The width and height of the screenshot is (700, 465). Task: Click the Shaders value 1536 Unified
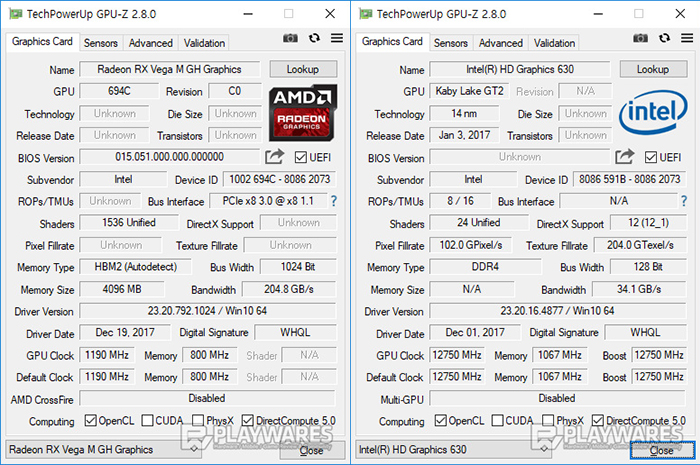coord(129,223)
